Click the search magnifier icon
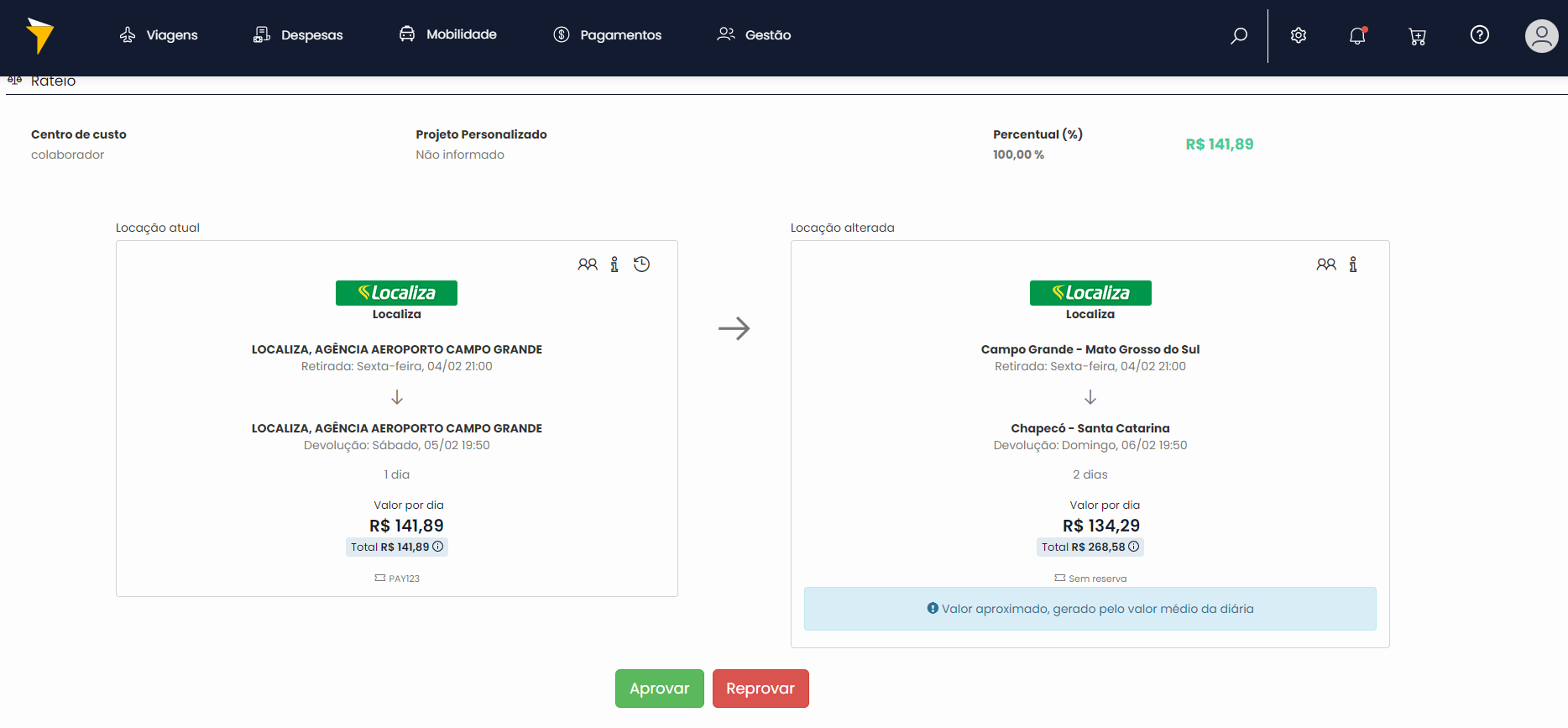Viewport: 1568px width, 728px height. coord(1239,35)
